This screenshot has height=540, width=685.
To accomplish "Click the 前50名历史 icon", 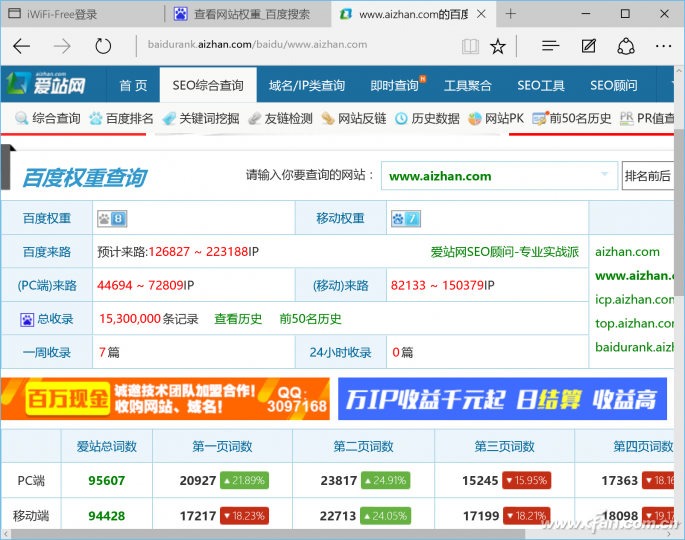I will [540, 118].
